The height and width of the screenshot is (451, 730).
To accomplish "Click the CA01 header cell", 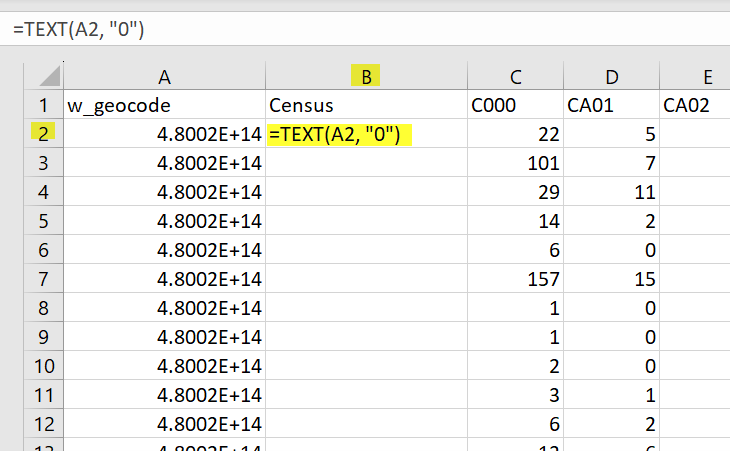I will pos(611,105).
